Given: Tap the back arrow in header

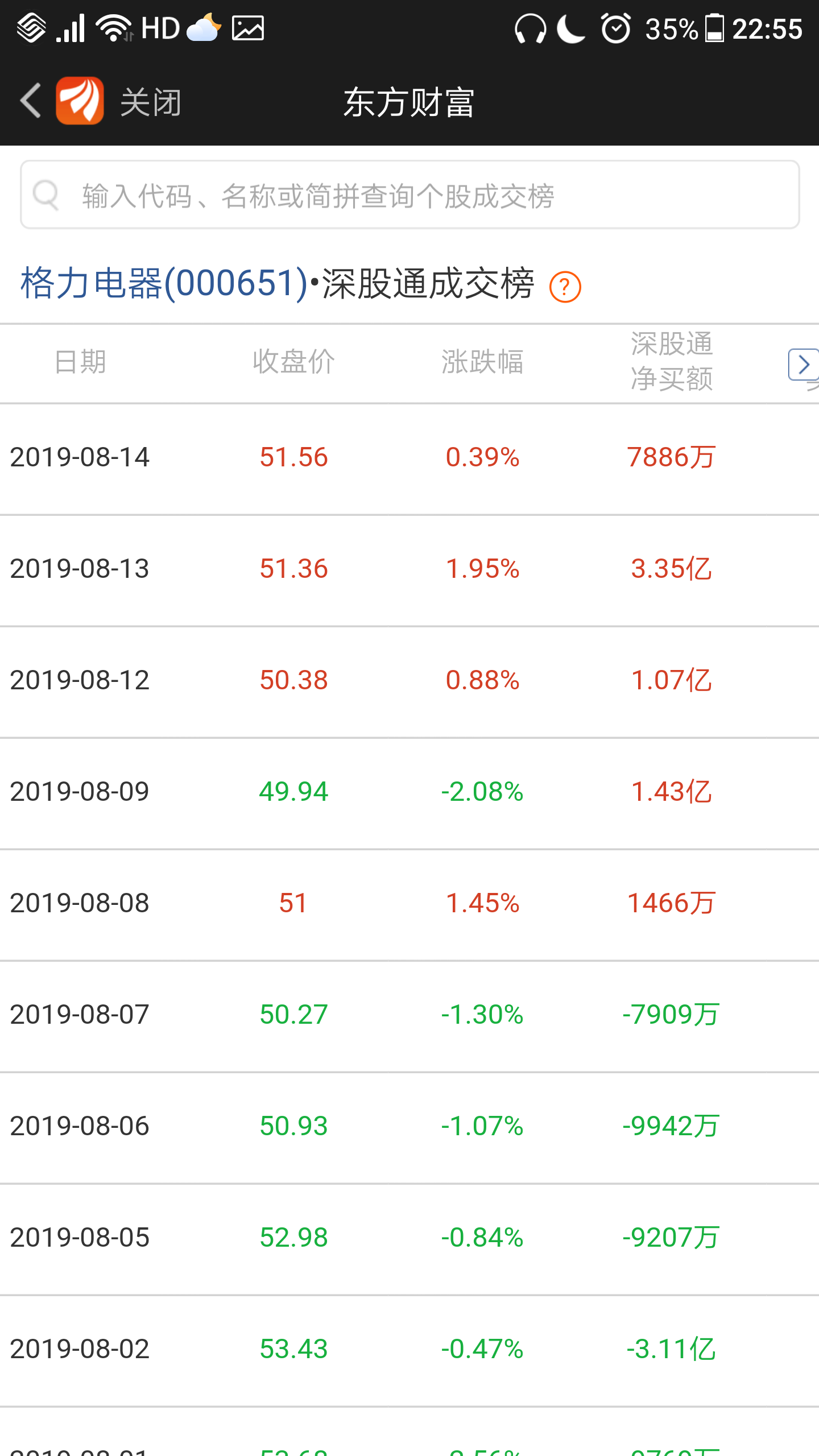Looking at the screenshot, I should [x=31, y=101].
